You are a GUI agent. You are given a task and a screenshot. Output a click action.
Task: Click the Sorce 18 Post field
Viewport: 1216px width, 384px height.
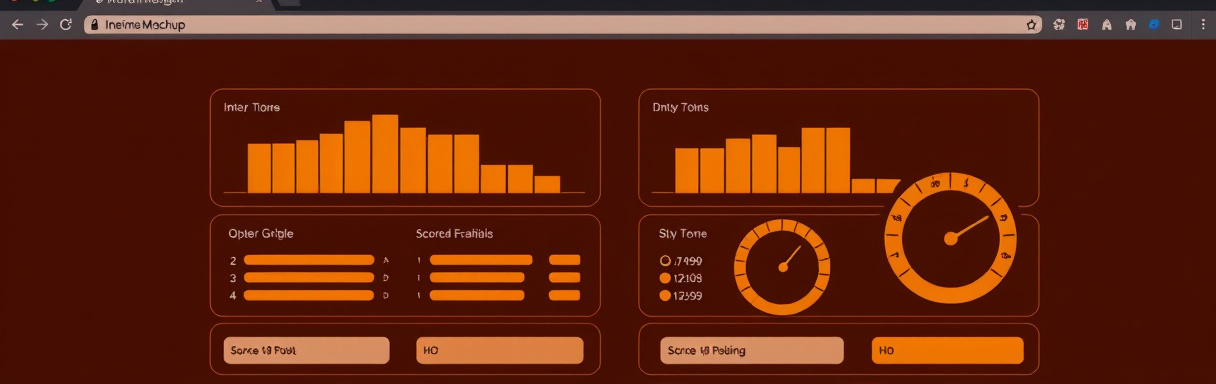point(306,350)
